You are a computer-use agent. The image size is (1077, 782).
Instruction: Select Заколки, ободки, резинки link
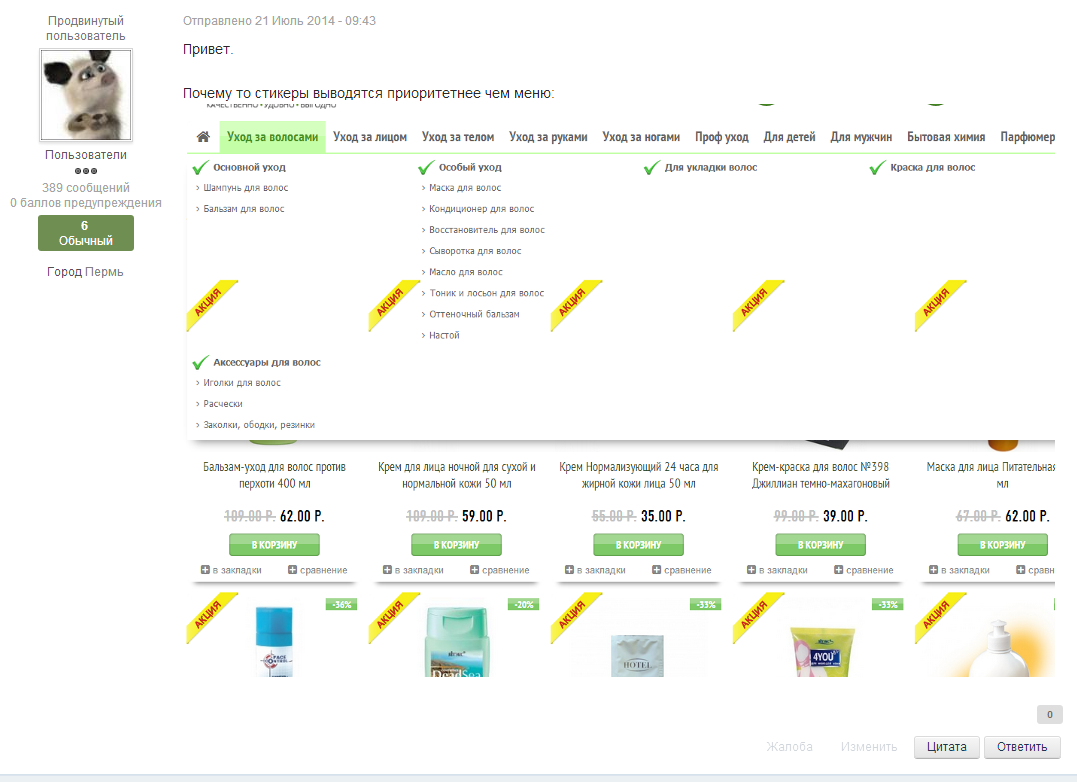[259, 425]
